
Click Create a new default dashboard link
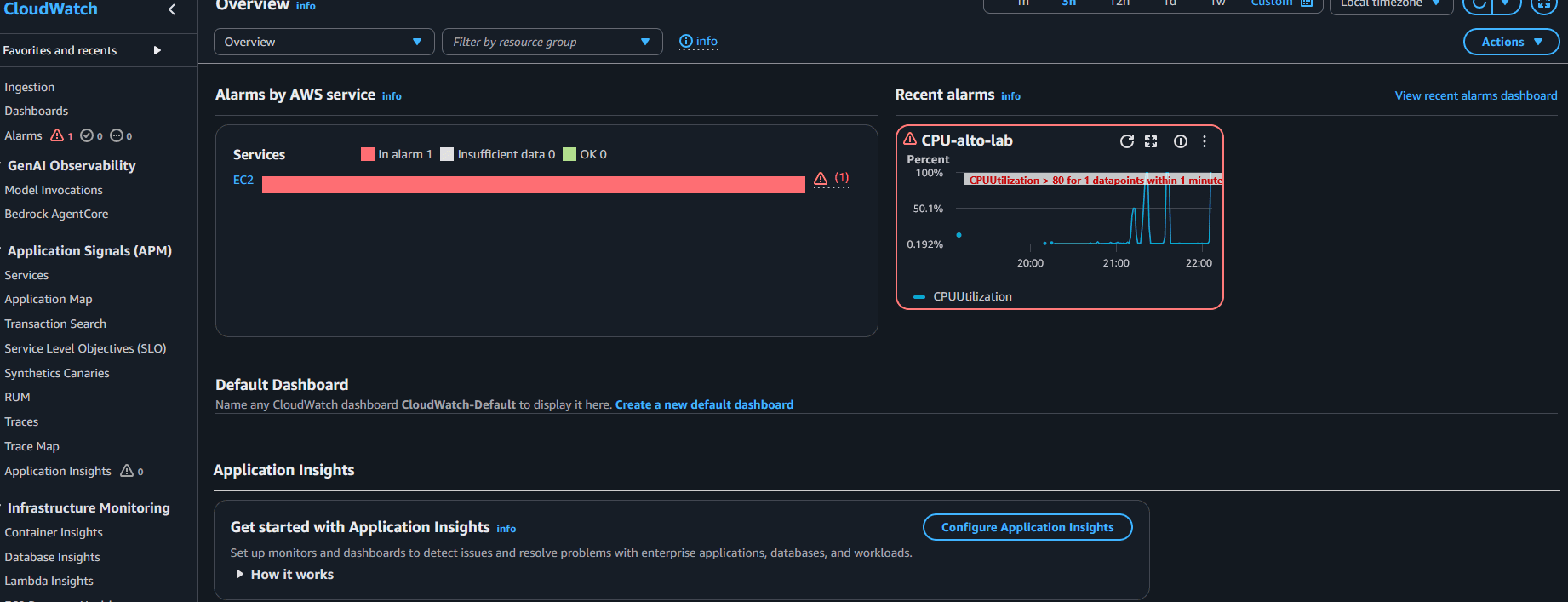704,404
